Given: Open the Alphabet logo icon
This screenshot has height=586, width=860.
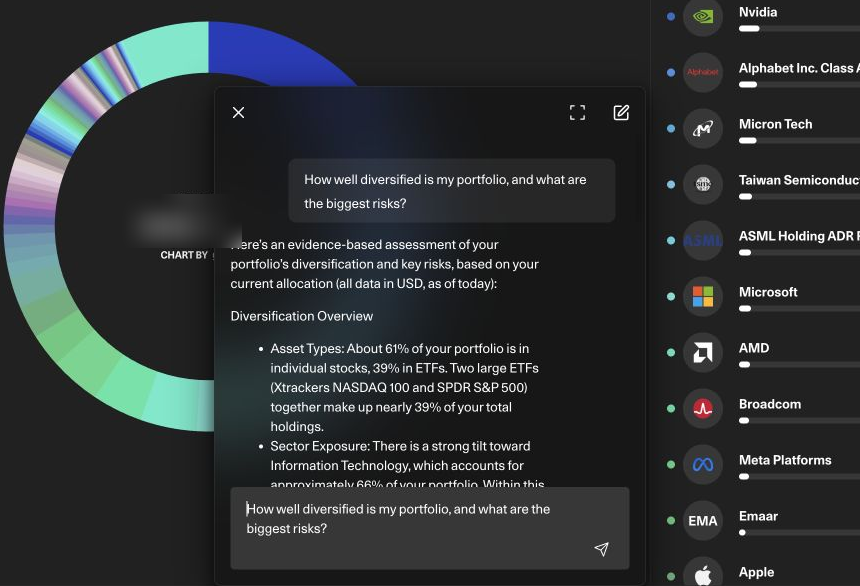Looking at the screenshot, I should 703,72.
